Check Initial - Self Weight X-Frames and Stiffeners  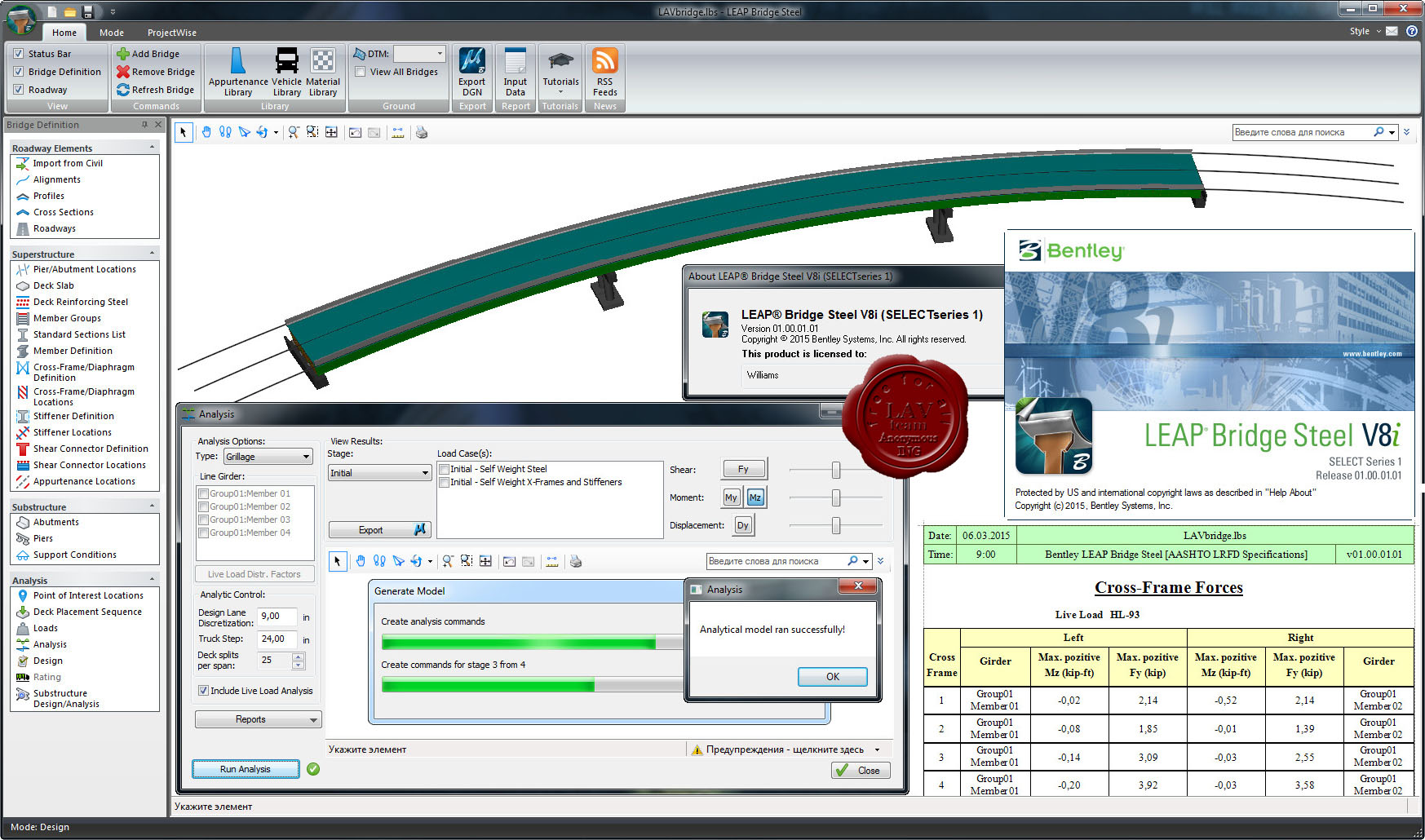point(444,482)
